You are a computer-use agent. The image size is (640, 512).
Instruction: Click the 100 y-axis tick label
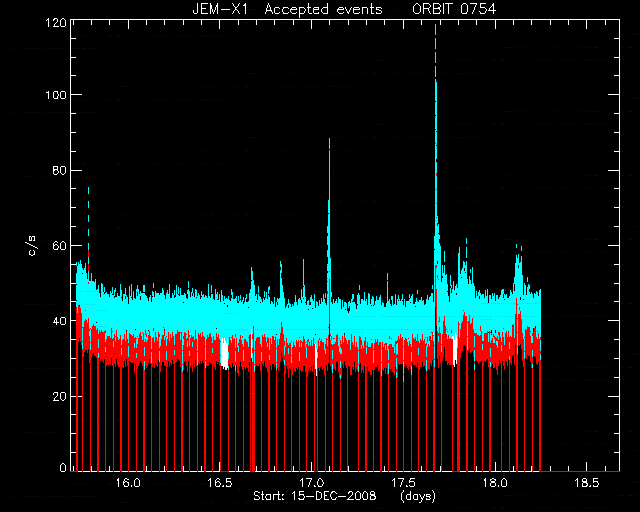point(56,95)
